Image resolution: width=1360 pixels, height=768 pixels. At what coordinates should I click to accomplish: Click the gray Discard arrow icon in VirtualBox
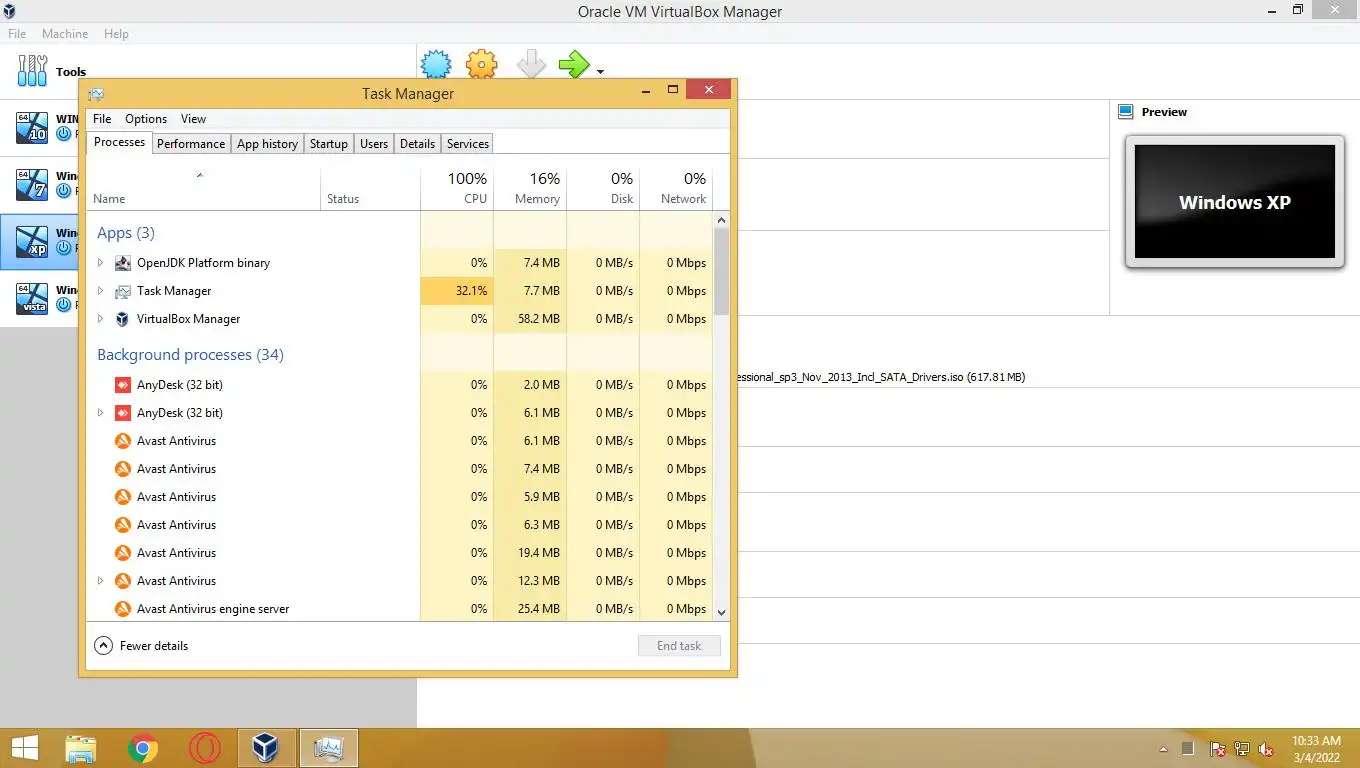click(x=531, y=65)
